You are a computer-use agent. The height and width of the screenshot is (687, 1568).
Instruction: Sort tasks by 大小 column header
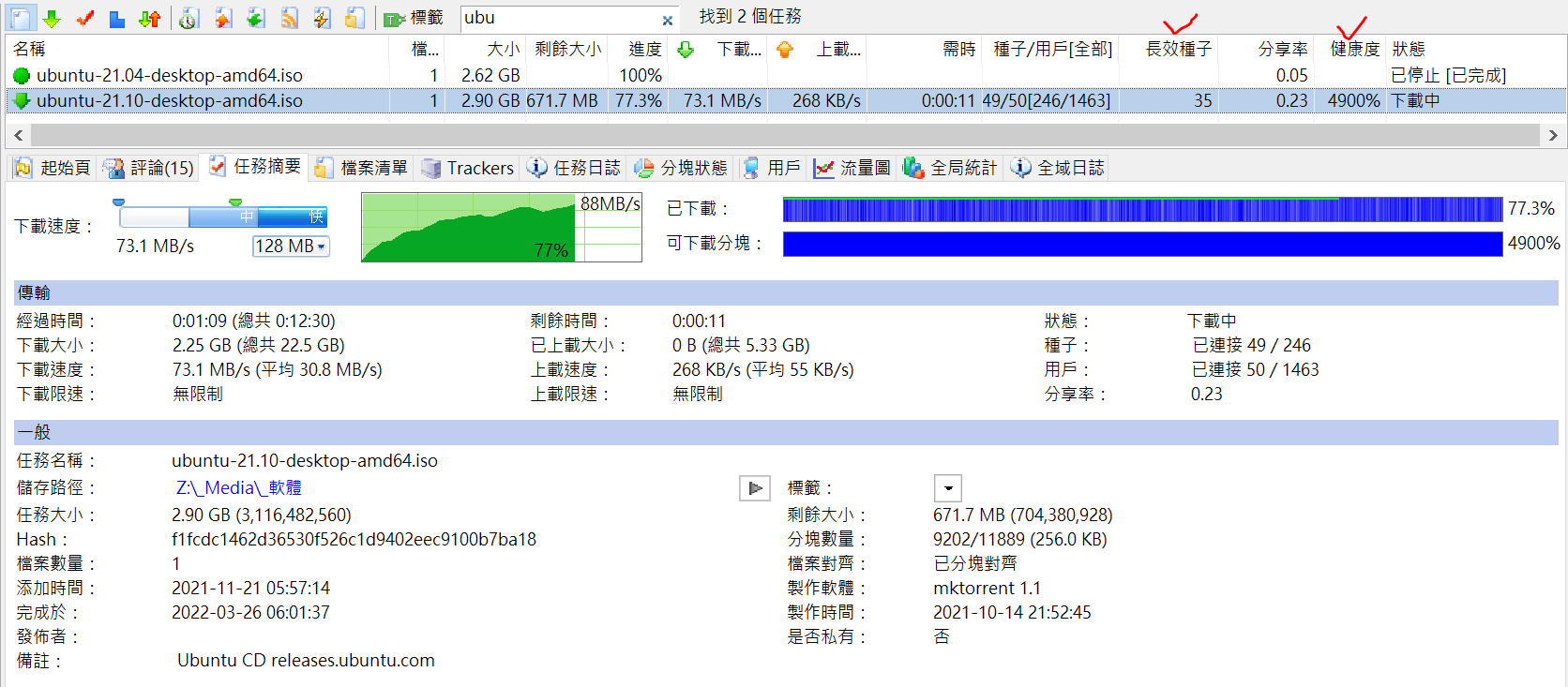pyautogui.click(x=503, y=49)
